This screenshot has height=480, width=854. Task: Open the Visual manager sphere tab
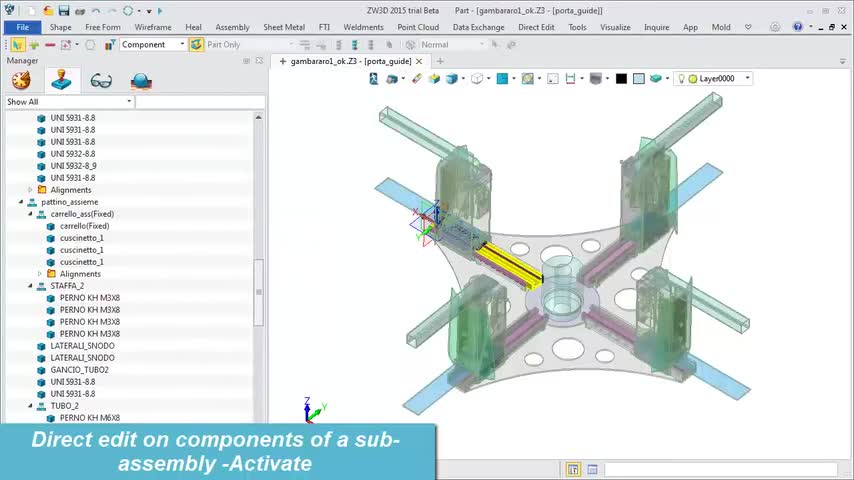click(x=141, y=81)
